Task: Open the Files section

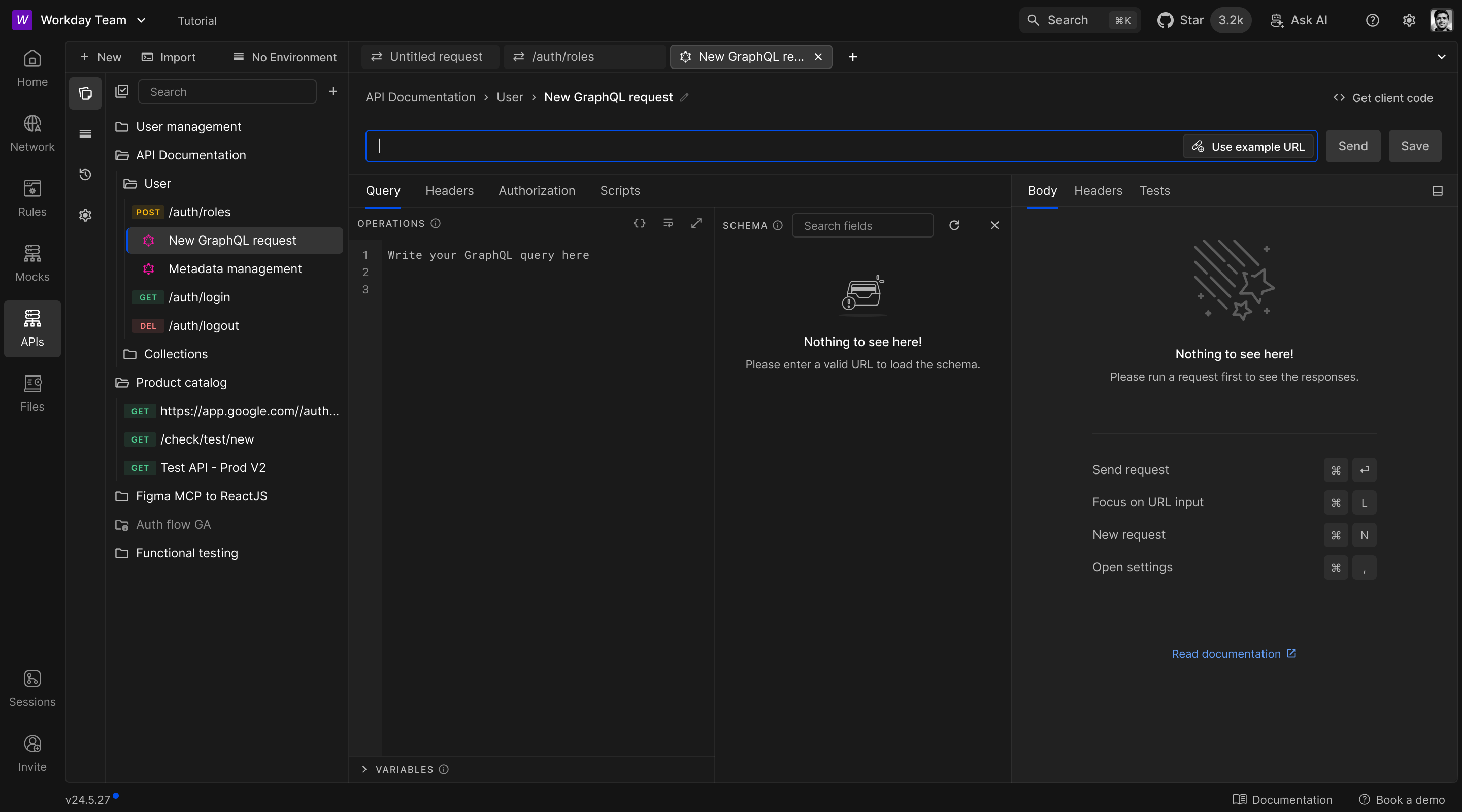Action: coord(32,394)
